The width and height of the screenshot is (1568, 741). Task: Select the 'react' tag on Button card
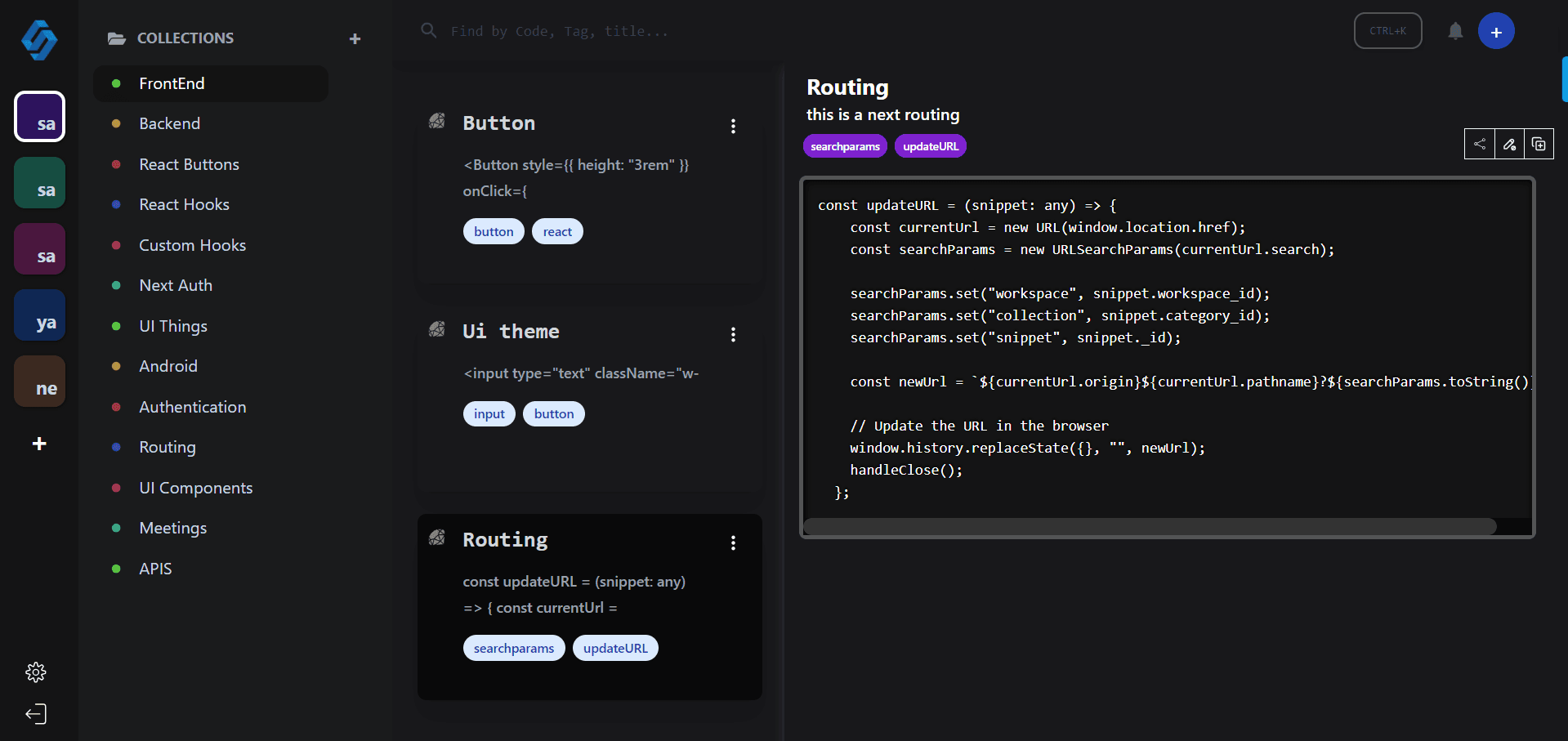557,231
